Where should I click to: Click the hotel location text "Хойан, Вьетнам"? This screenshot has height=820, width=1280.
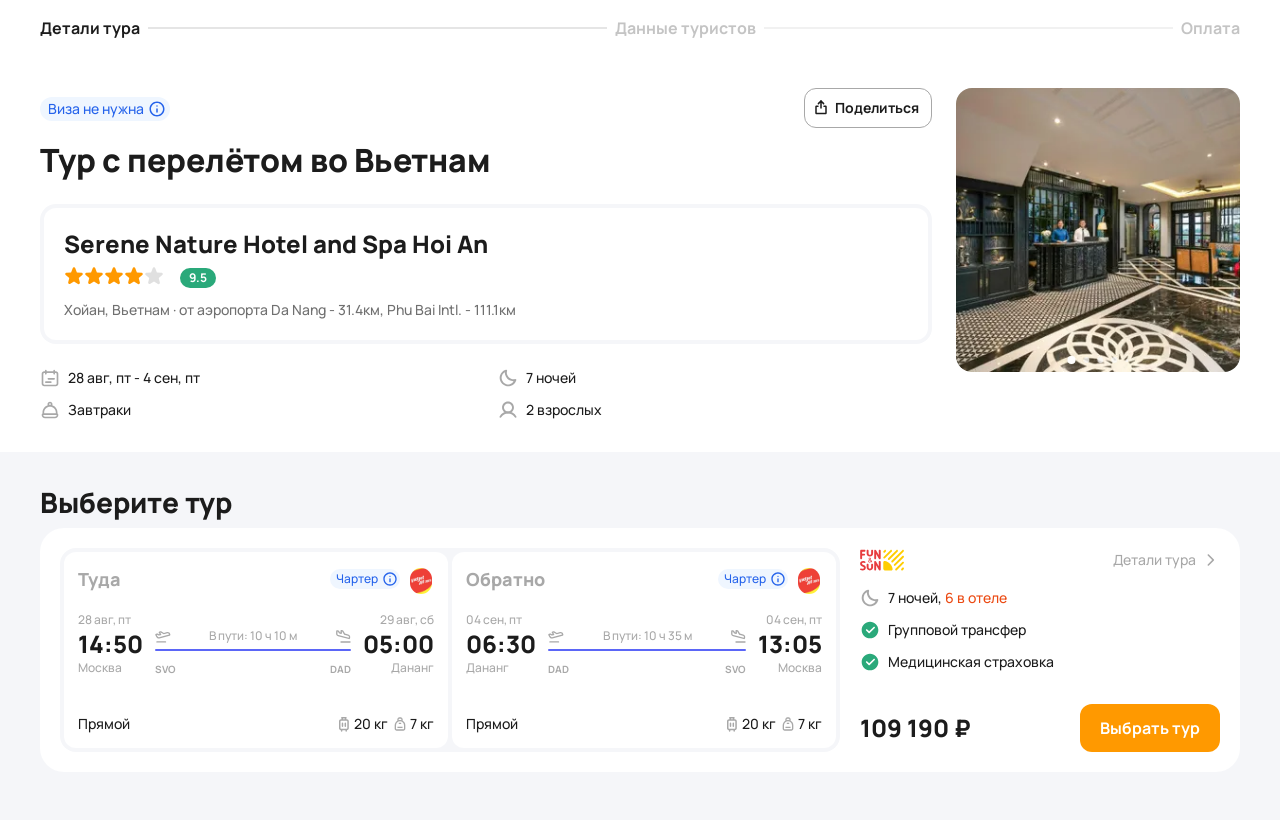coord(117,310)
